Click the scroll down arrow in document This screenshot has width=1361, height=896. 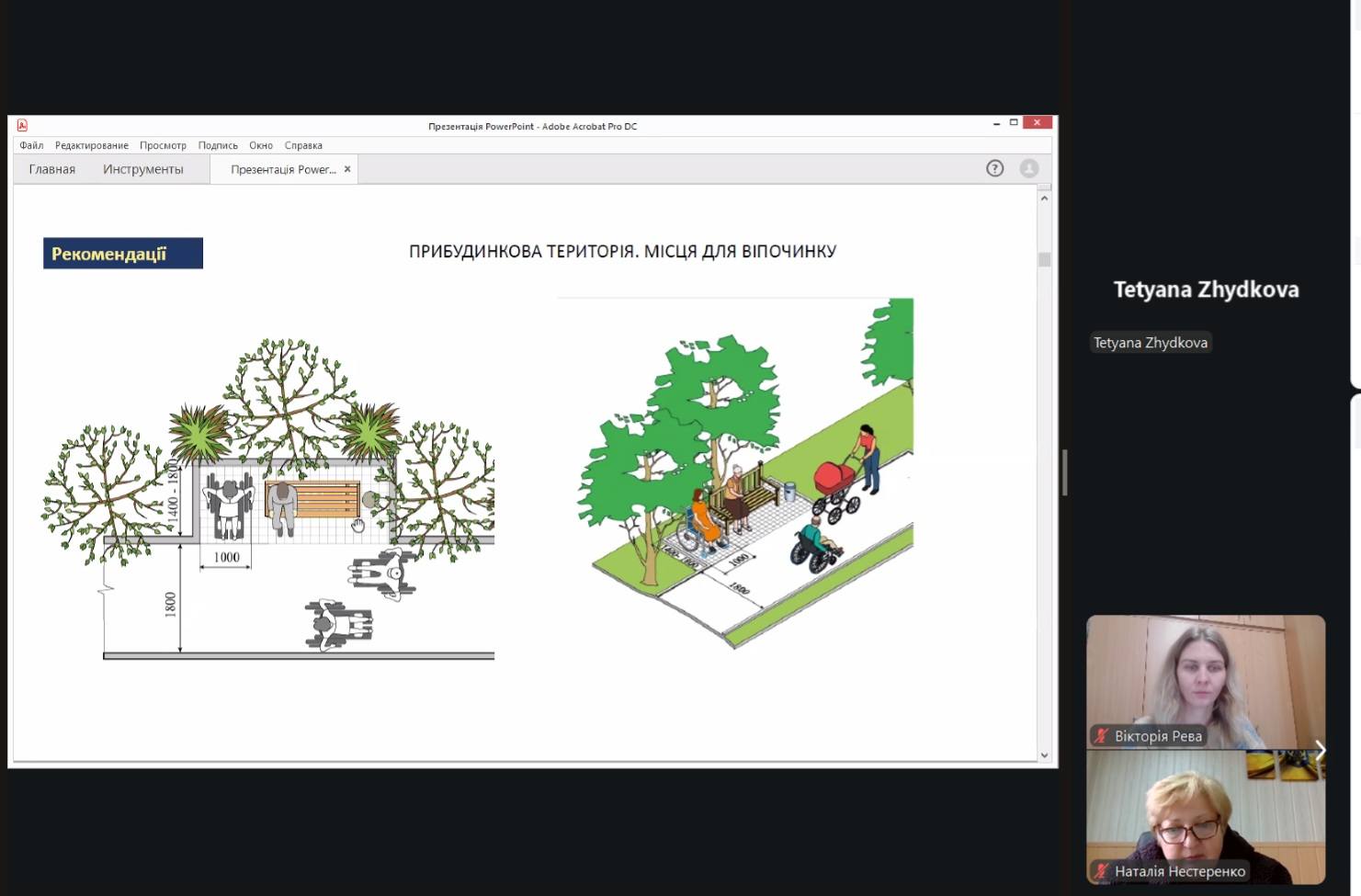[1044, 755]
